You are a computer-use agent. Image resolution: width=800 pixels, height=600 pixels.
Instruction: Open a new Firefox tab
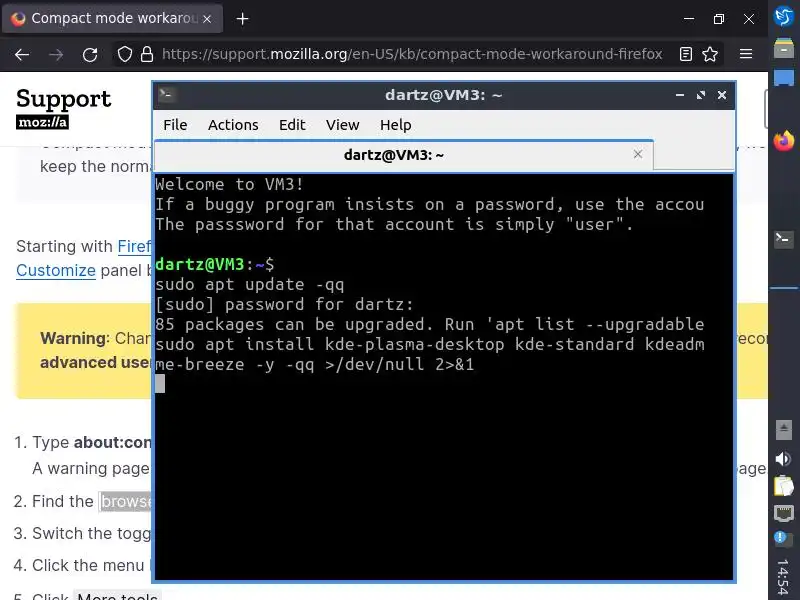point(243,19)
